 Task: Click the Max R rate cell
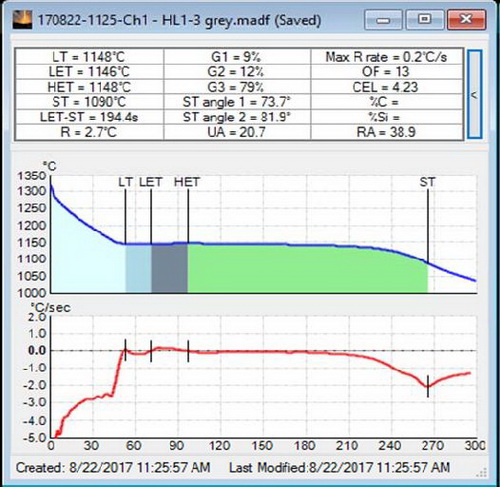click(x=387, y=57)
